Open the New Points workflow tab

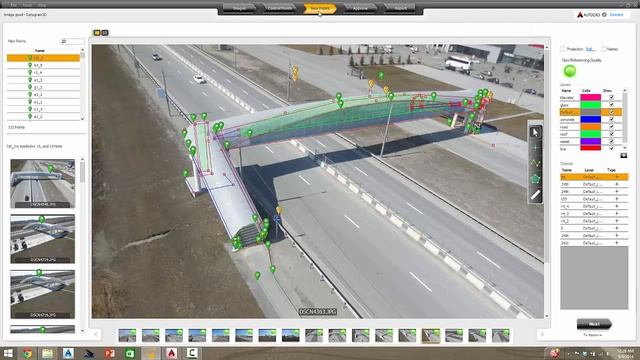[320, 8]
